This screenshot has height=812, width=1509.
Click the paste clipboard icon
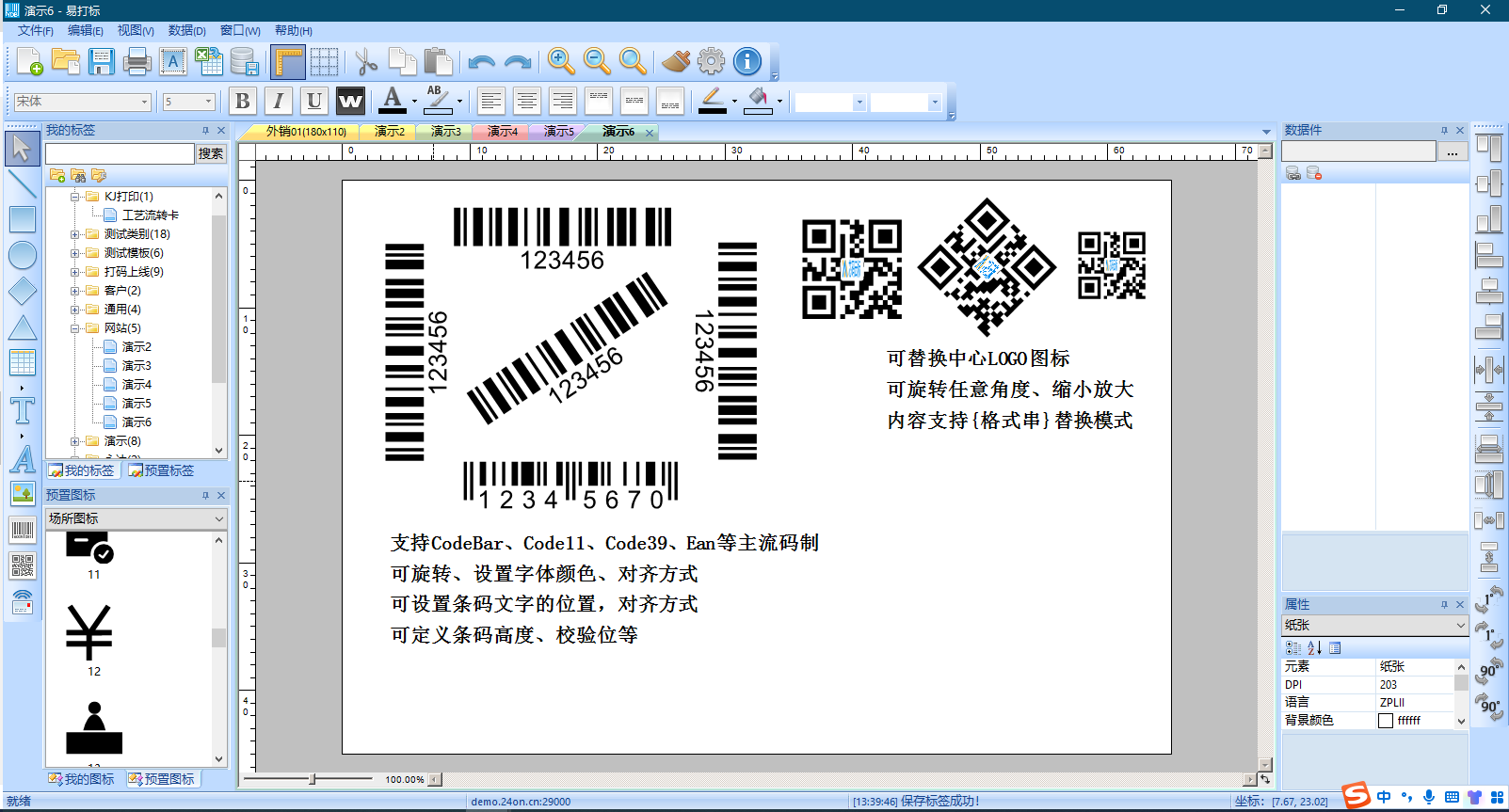click(x=438, y=62)
